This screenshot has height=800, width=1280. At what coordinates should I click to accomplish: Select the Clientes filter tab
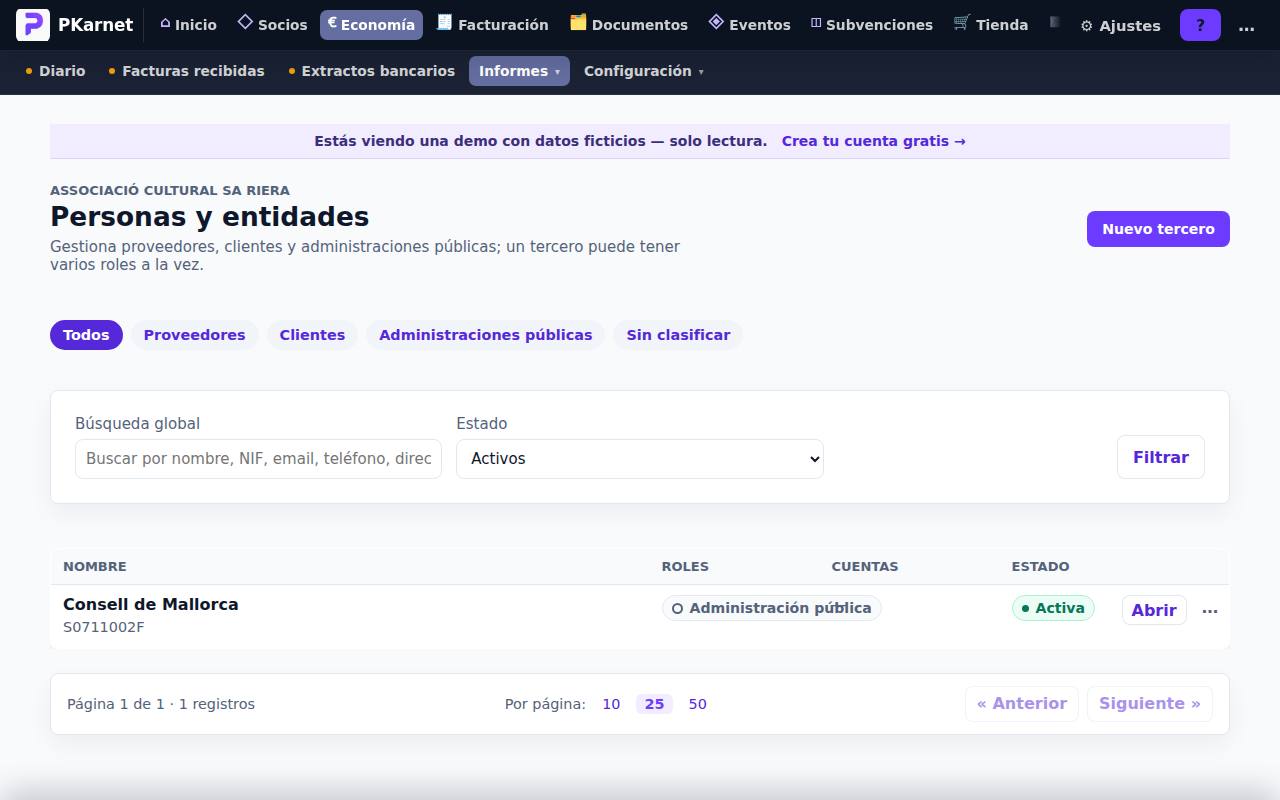tap(312, 335)
